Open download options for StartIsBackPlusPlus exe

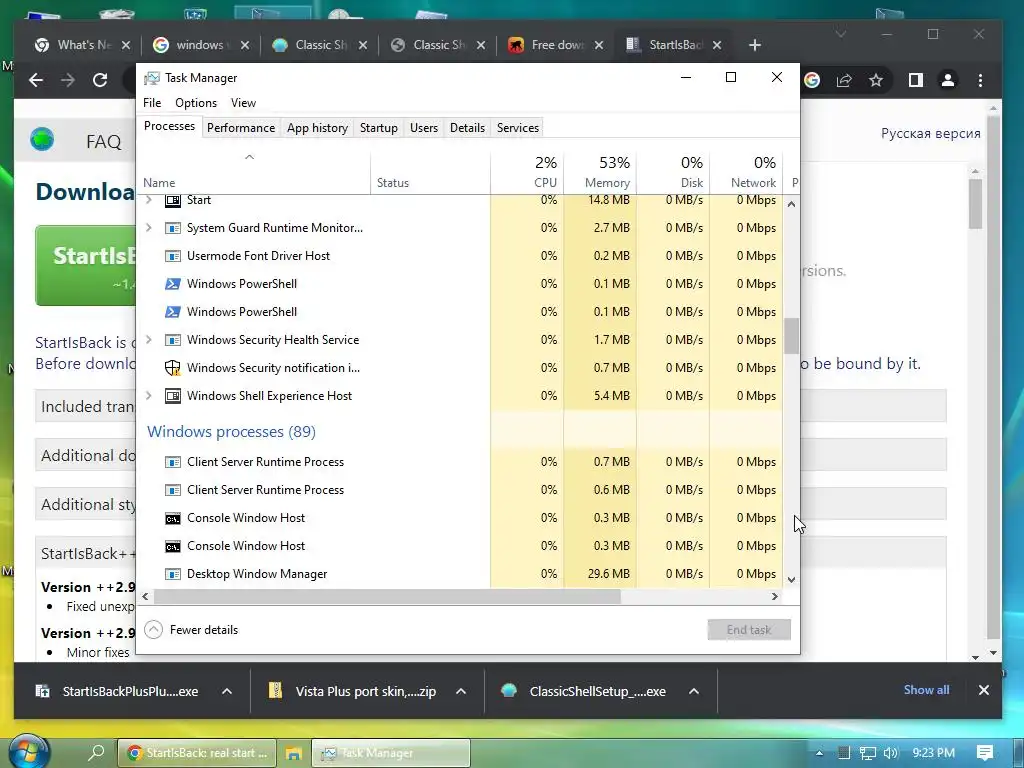point(227,691)
